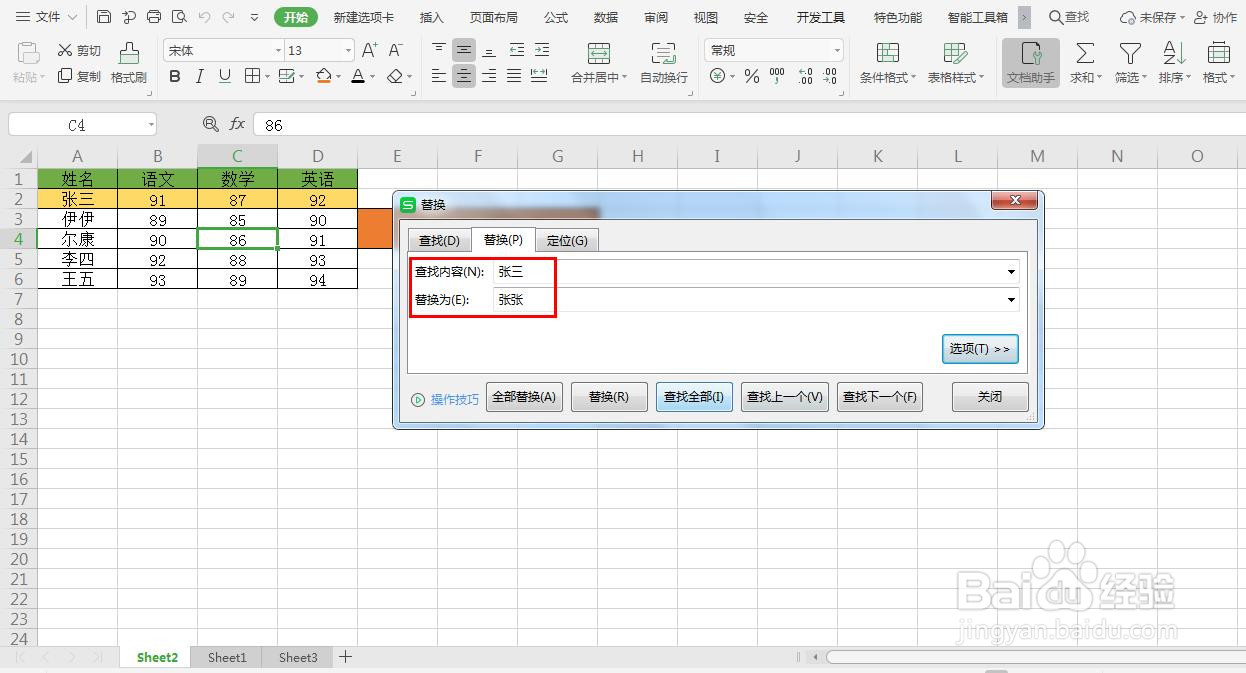Click the thousands separator icon
The height and width of the screenshot is (673, 1246).
[777, 76]
